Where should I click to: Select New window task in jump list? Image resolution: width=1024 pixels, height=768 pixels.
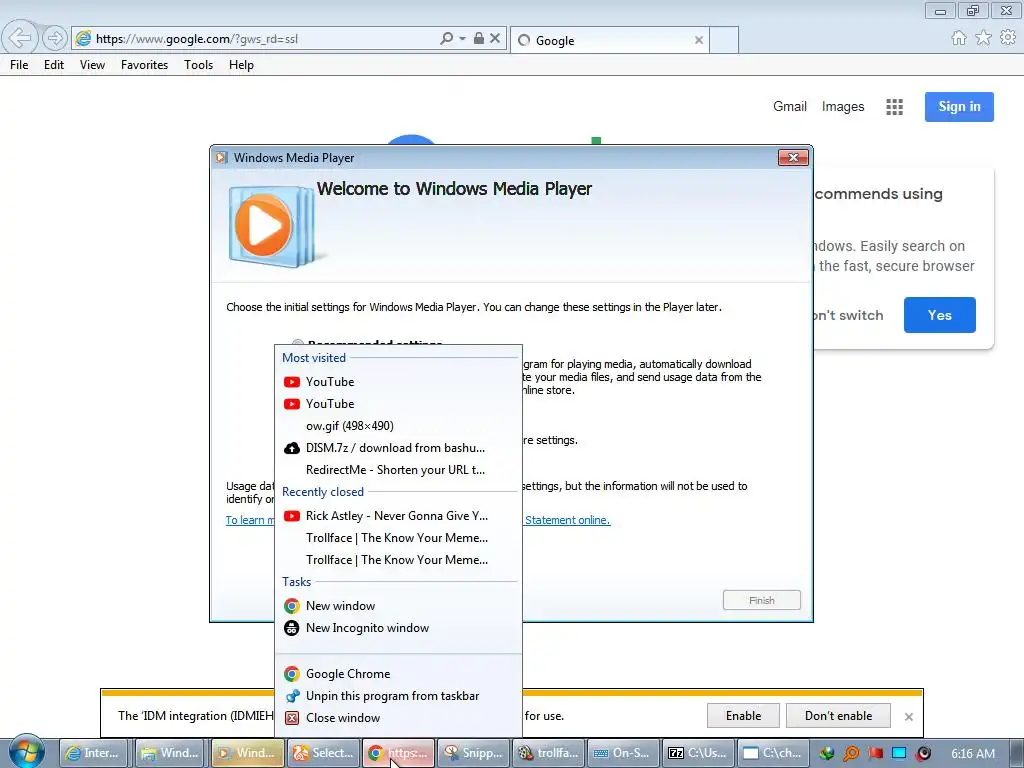click(x=398, y=606)
